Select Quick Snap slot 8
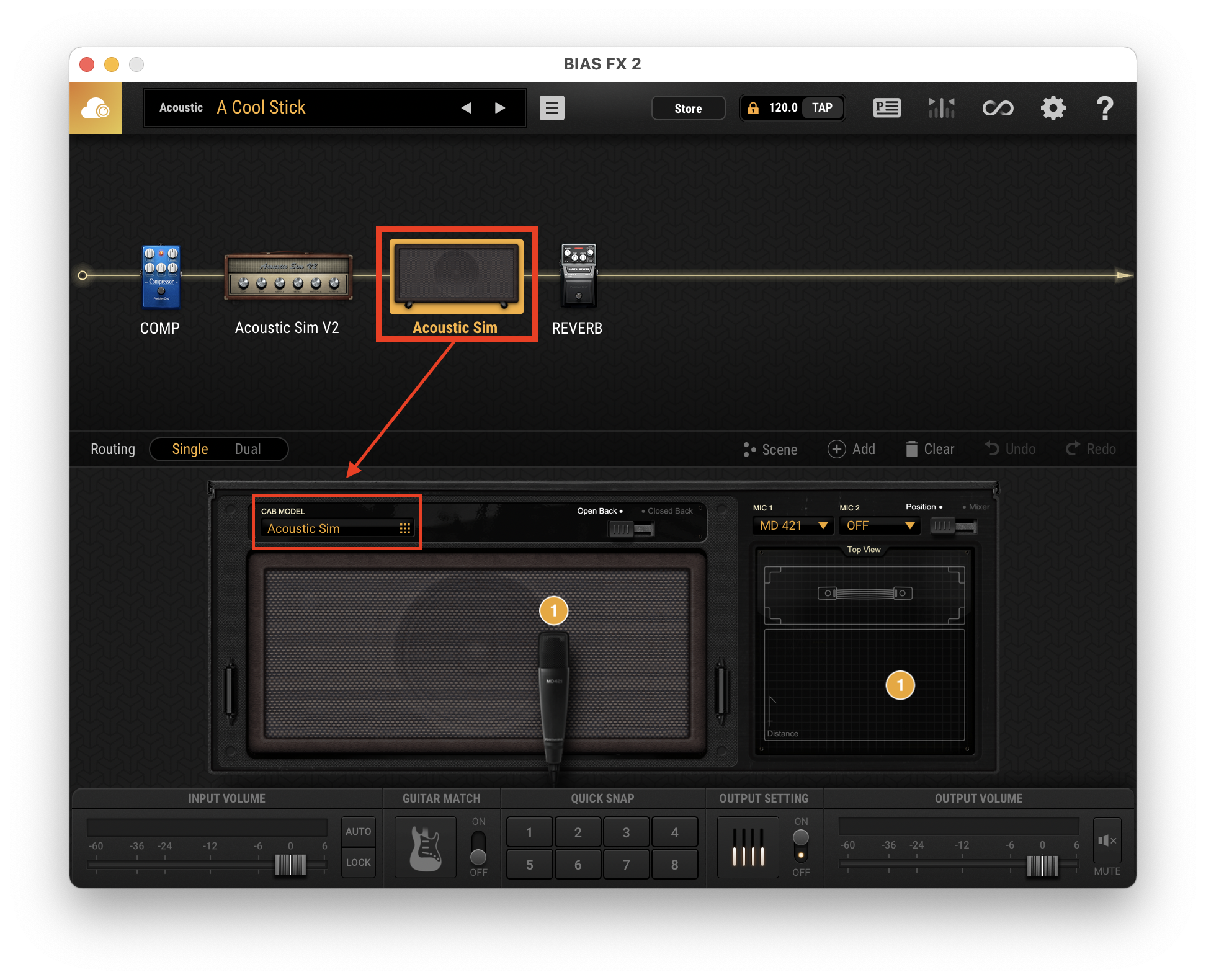The width and height of the screenshot is (1206, 980). (x=674, y=865)
